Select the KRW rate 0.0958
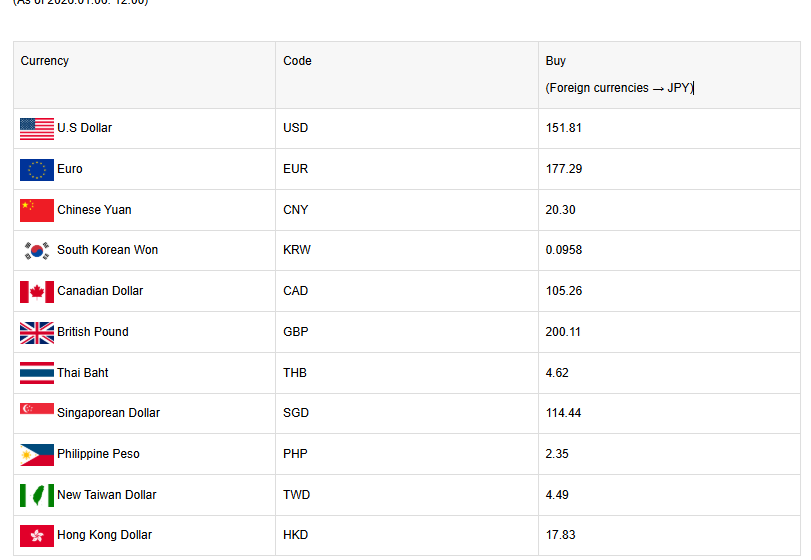Image resolution: width=811 pixels, height=560 pixels. pyautogui.click(x=563, y=250)
